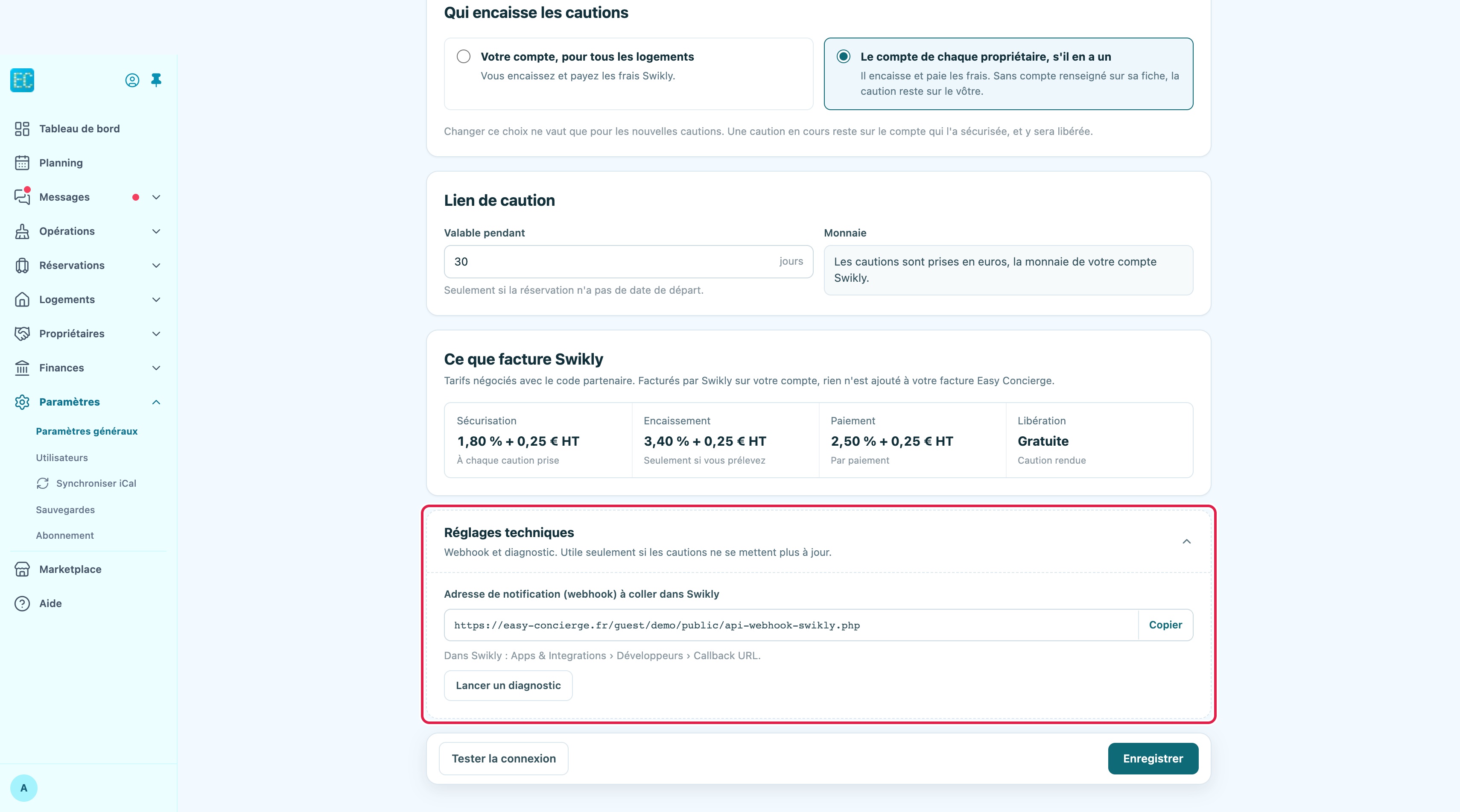Click the Paiement '2,50 % + 0,25 € HT' rate
The height and width of the screenshot is (812, 1460).
[x=891, y=441]
